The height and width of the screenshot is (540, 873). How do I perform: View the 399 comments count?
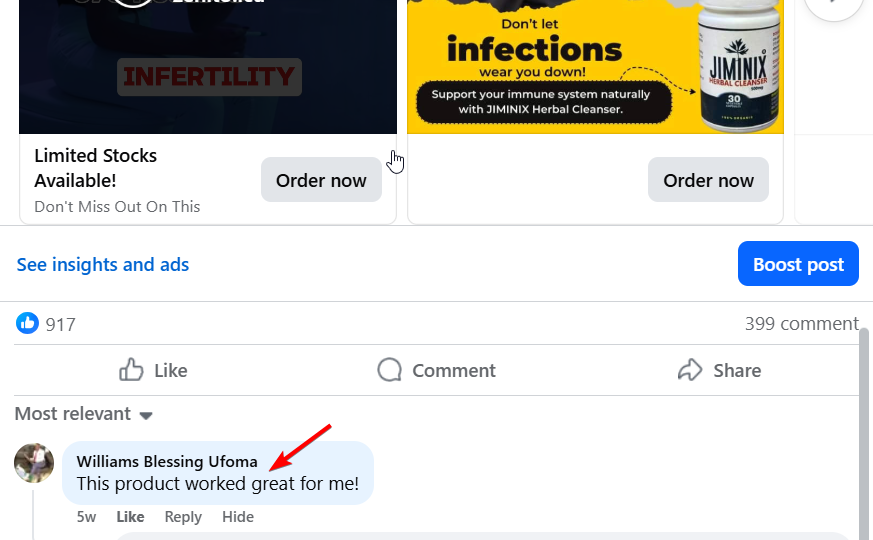[802, 323]
